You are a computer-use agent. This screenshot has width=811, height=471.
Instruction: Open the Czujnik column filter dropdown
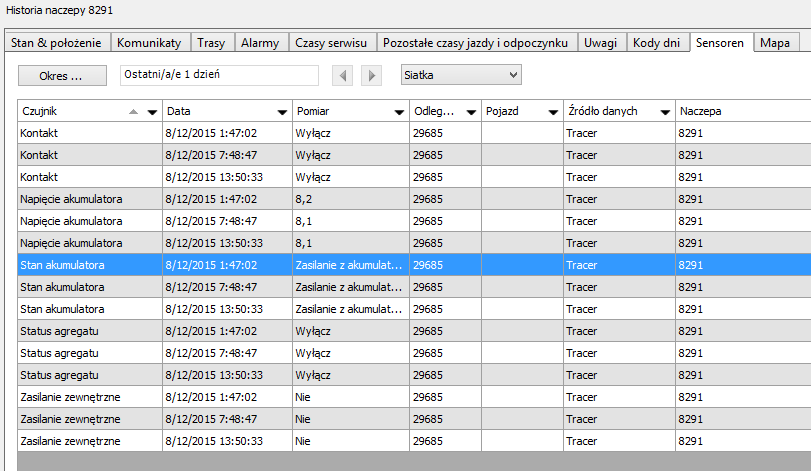(x=152, y=112)
